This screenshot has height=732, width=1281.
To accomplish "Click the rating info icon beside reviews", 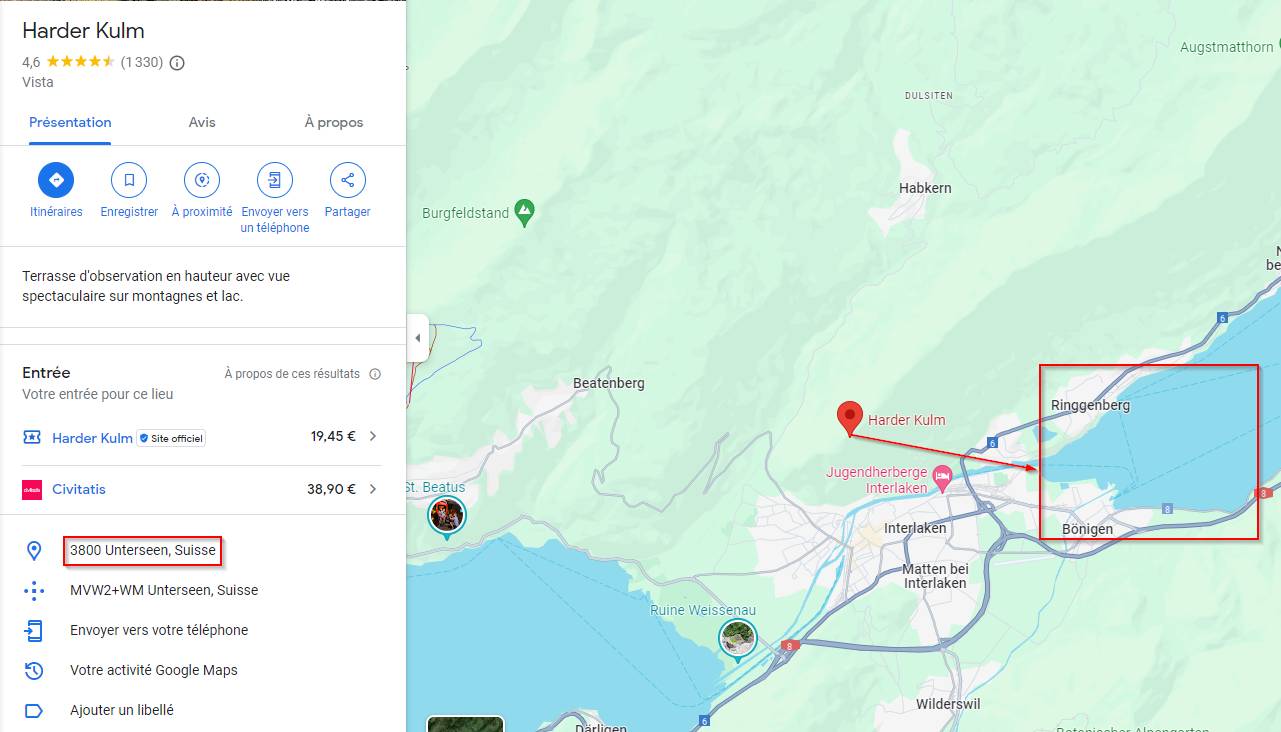I will pos(177,63).
